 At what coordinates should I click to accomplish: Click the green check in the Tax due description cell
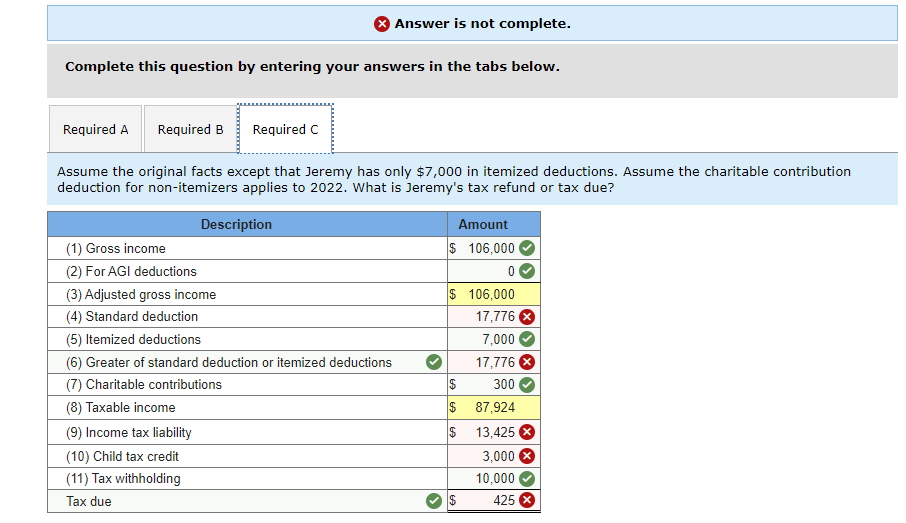pyautogui.click(x=434, y=501)
